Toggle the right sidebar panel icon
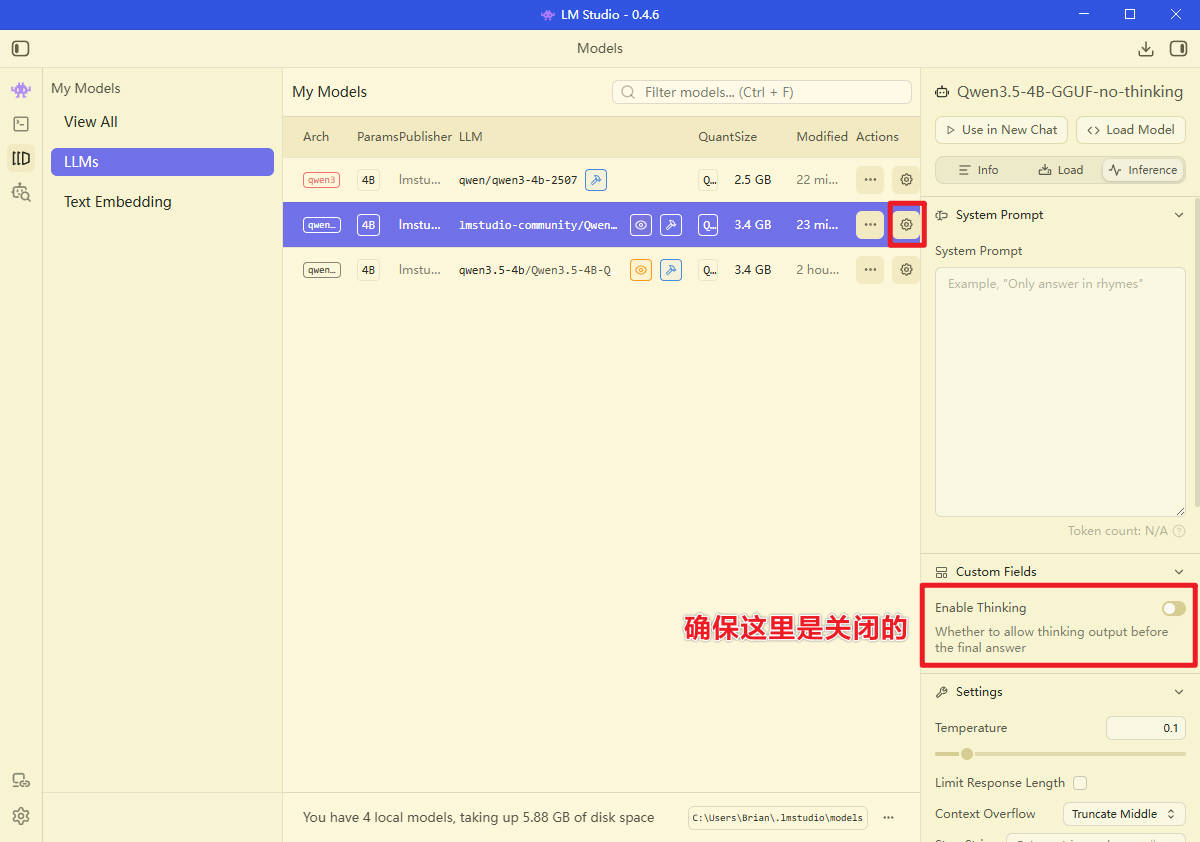1200x842 pixels. (1178, 49)
